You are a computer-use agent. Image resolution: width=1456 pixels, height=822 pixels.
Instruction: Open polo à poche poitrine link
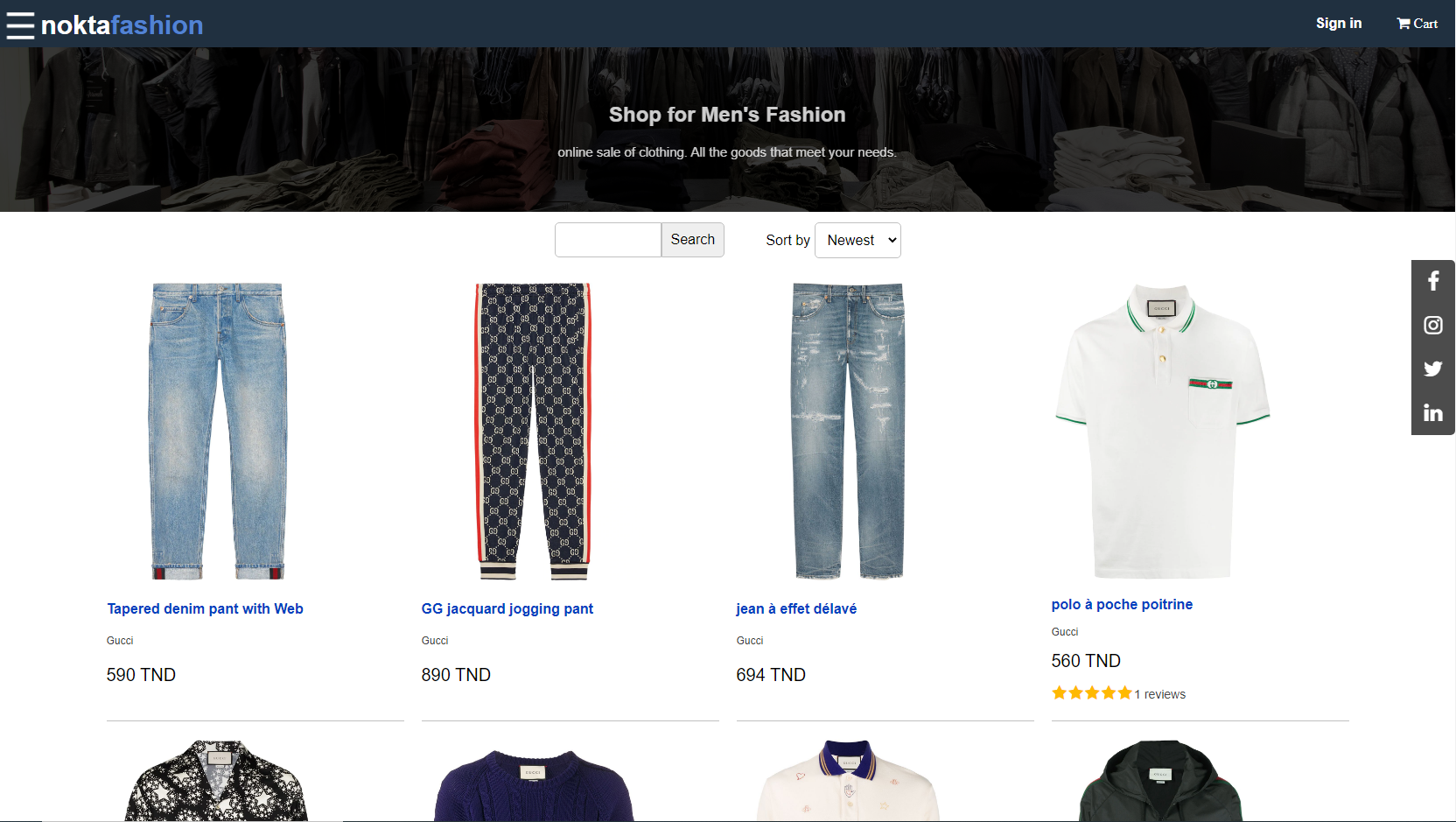click(x=1122, y=604)
